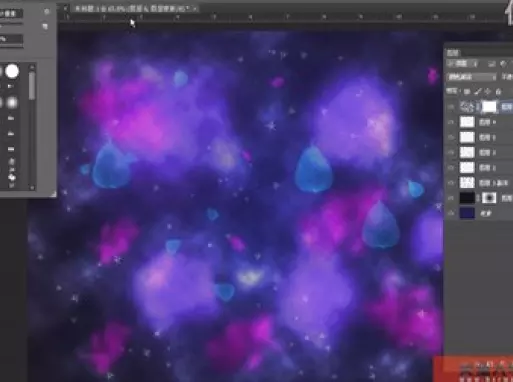513x382 pixels.
Task: Click the create new brush preset icon
Action: (45, 26)
